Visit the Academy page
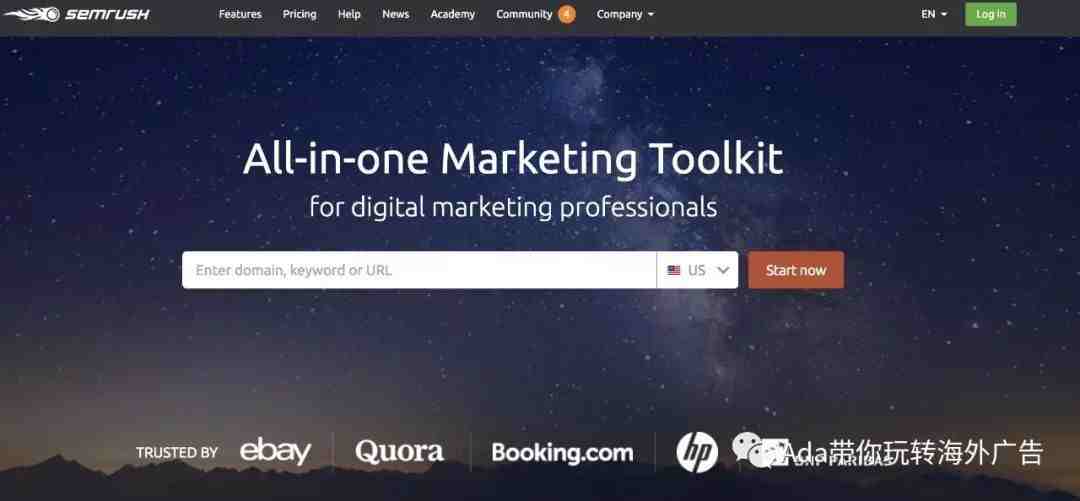Screen dimensions: 1080x501 point(453,14)
